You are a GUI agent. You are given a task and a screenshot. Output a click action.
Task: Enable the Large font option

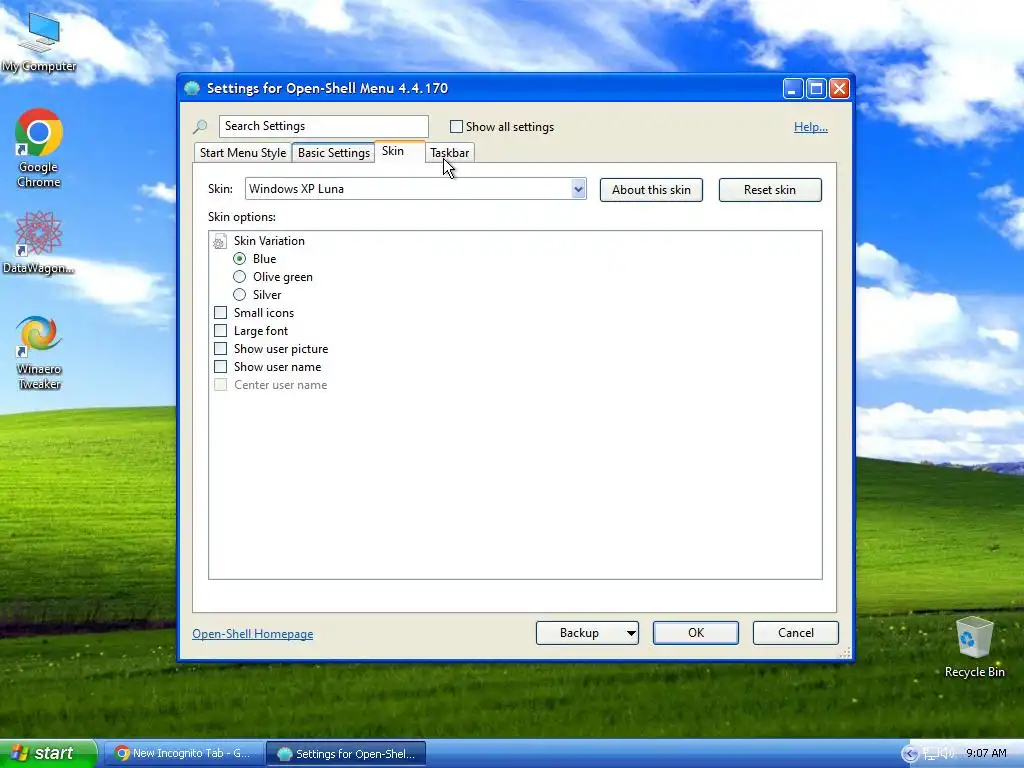(x=221, y=330)
